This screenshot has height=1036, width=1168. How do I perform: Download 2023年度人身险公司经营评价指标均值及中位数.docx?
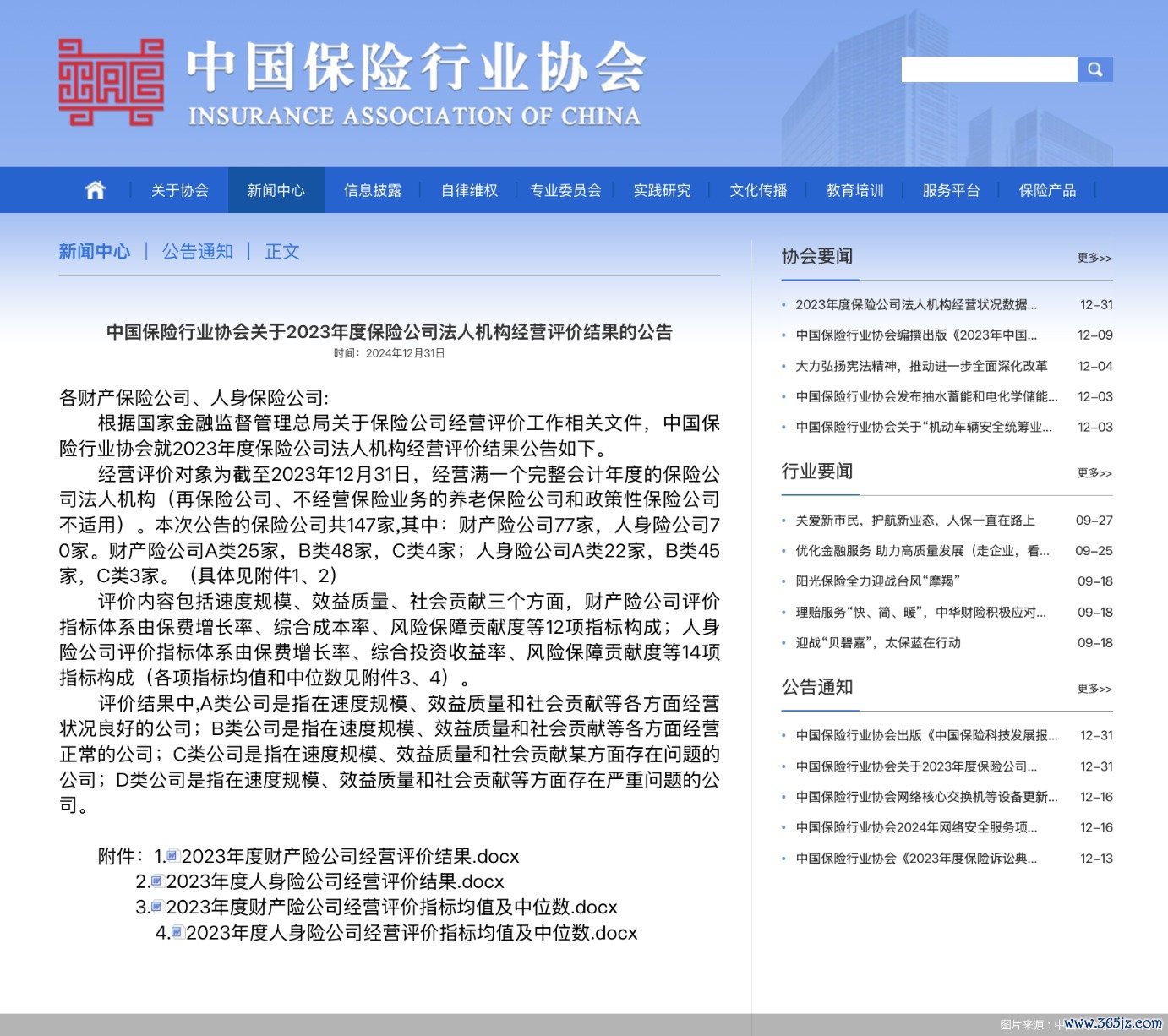(x=412, y=933)
